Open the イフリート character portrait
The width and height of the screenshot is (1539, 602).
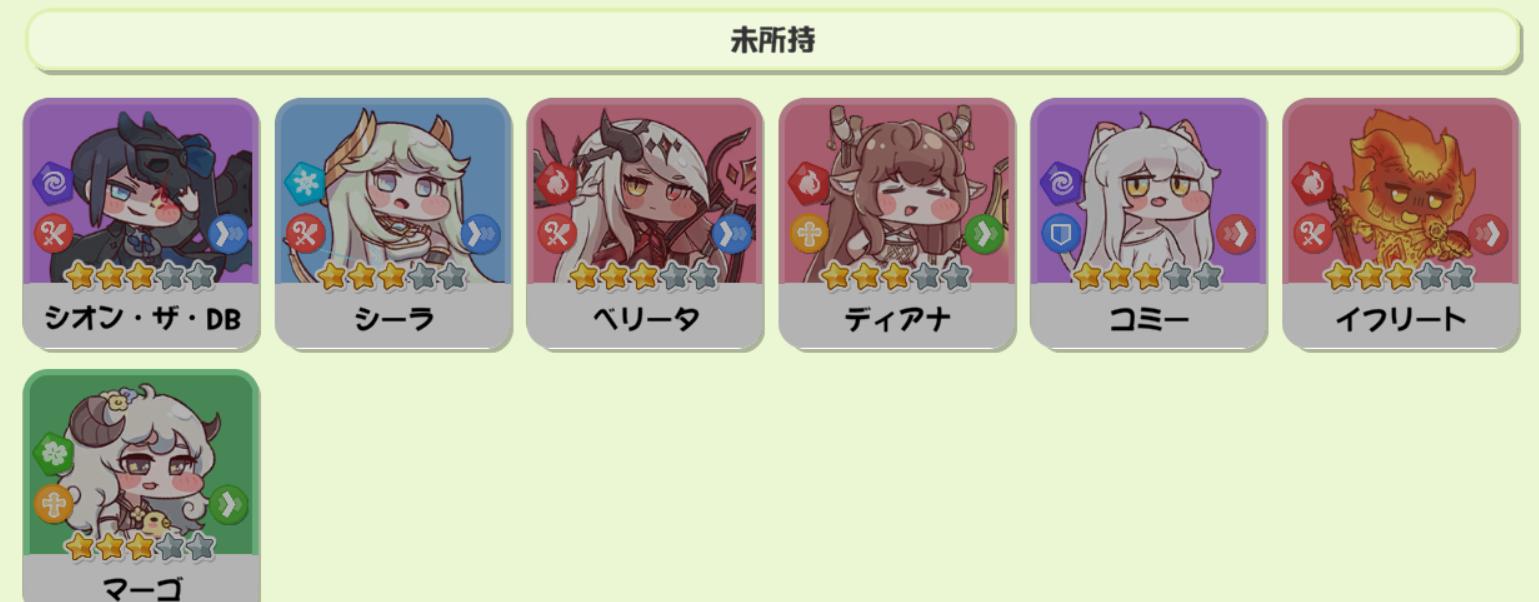pos(1401,191)
